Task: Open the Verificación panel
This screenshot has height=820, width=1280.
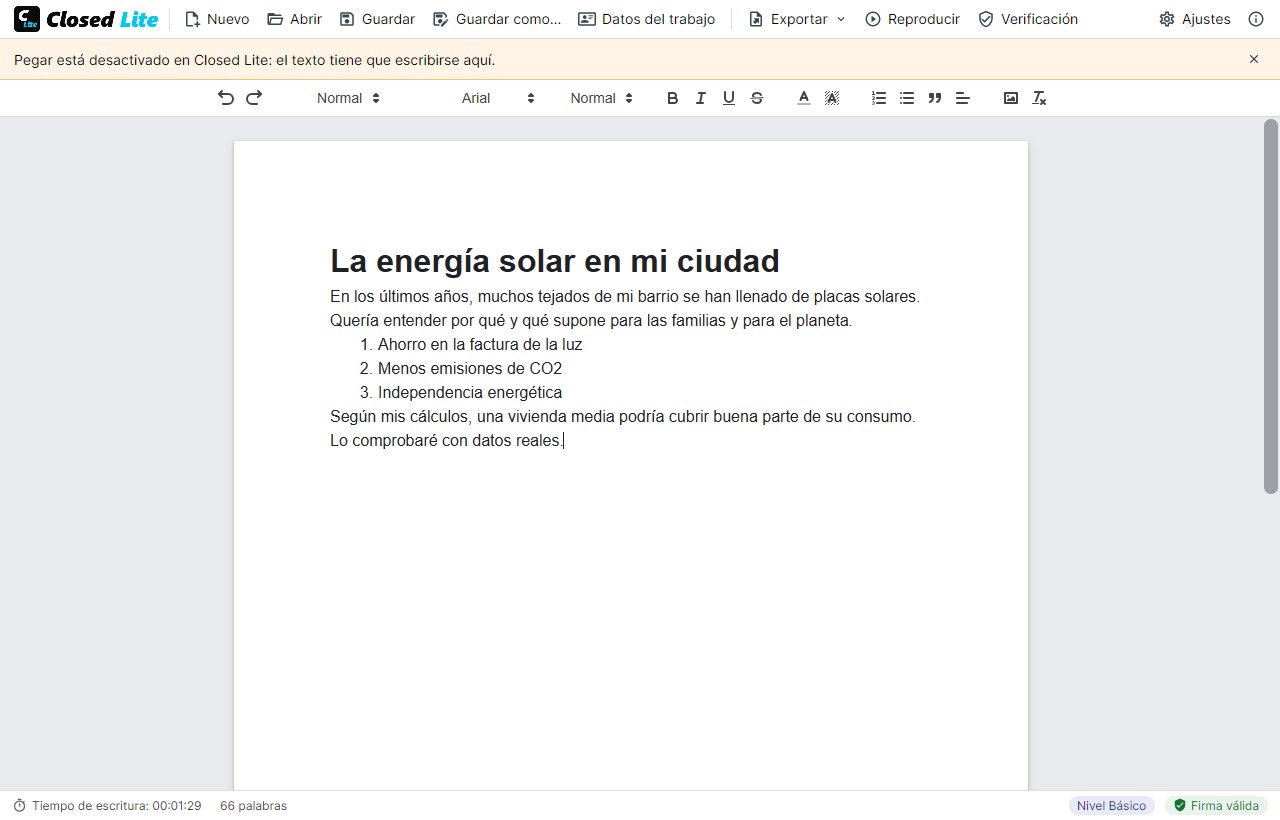Action: pos(1028,19)
